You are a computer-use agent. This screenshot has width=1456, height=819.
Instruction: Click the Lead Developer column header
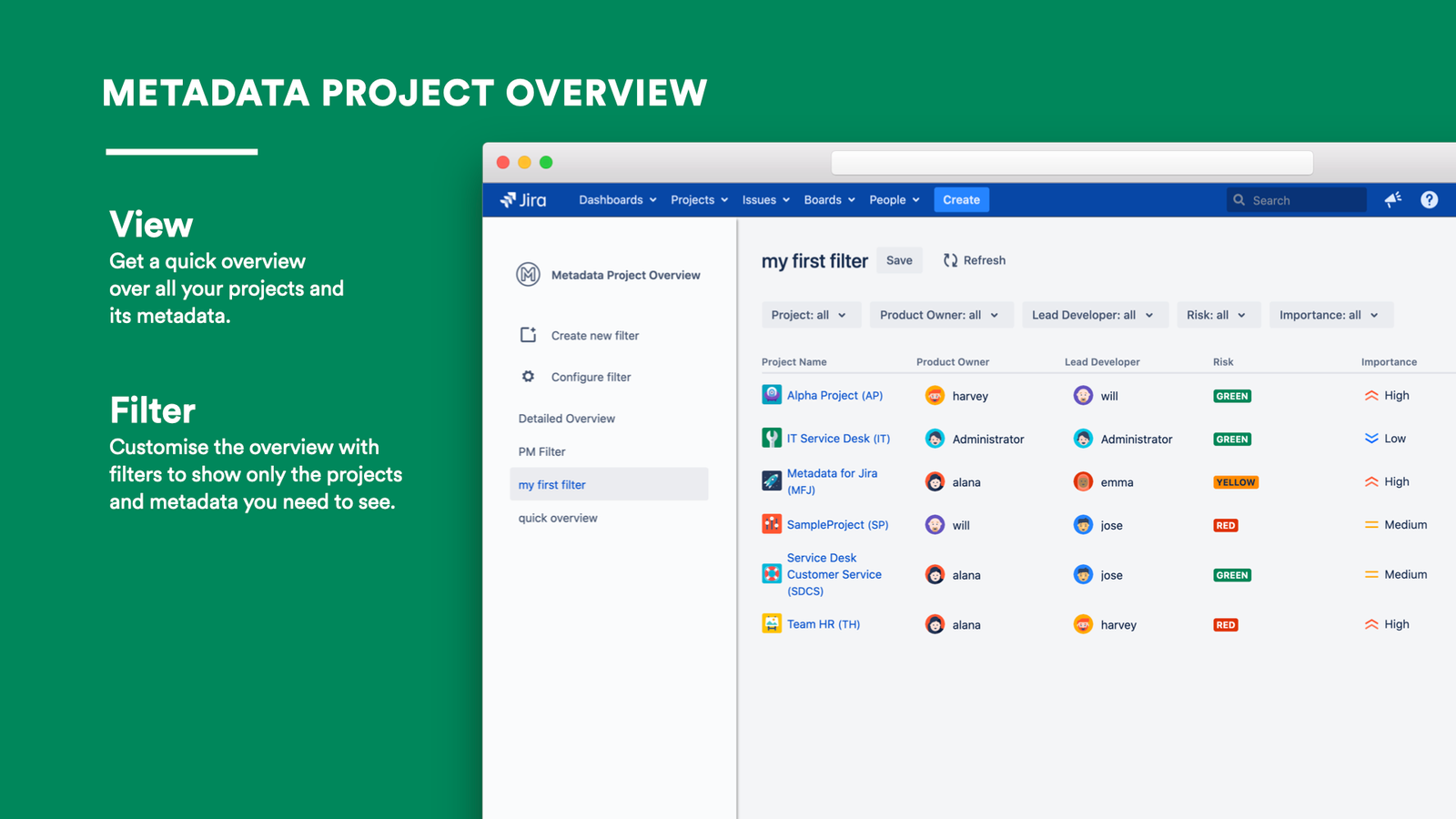click(x=1102, y=362)
